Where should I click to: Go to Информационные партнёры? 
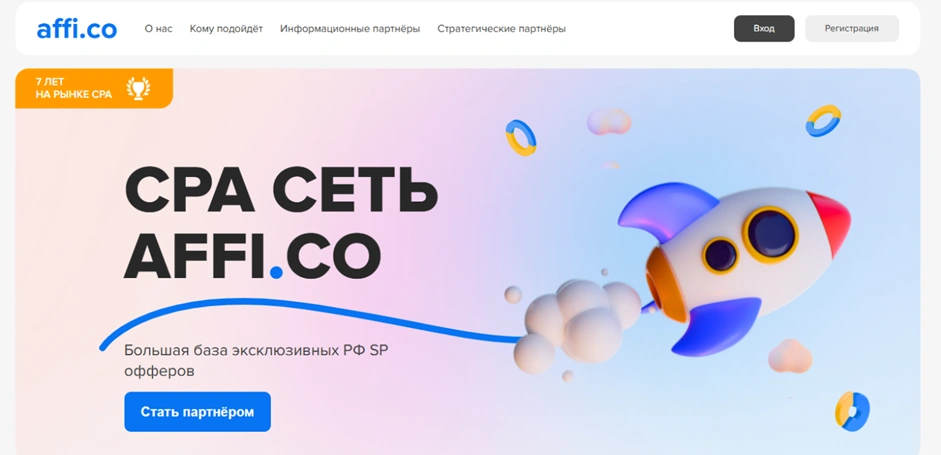pyautogui.click(x=350, y=29)
